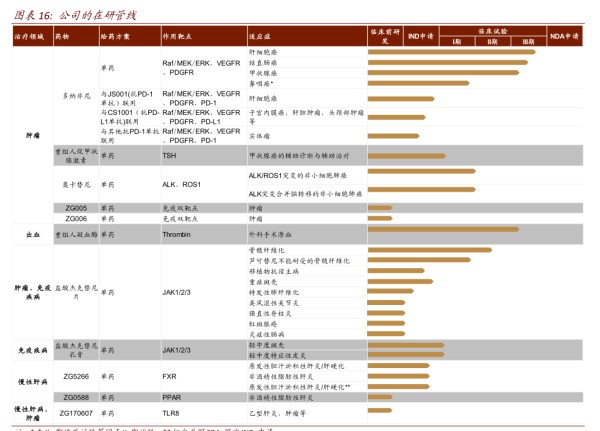Image resolution: width=600 pixels, height=431 pixels.
Task: Select the indication 类风湿性关节炎
Action: pos(274,303)
